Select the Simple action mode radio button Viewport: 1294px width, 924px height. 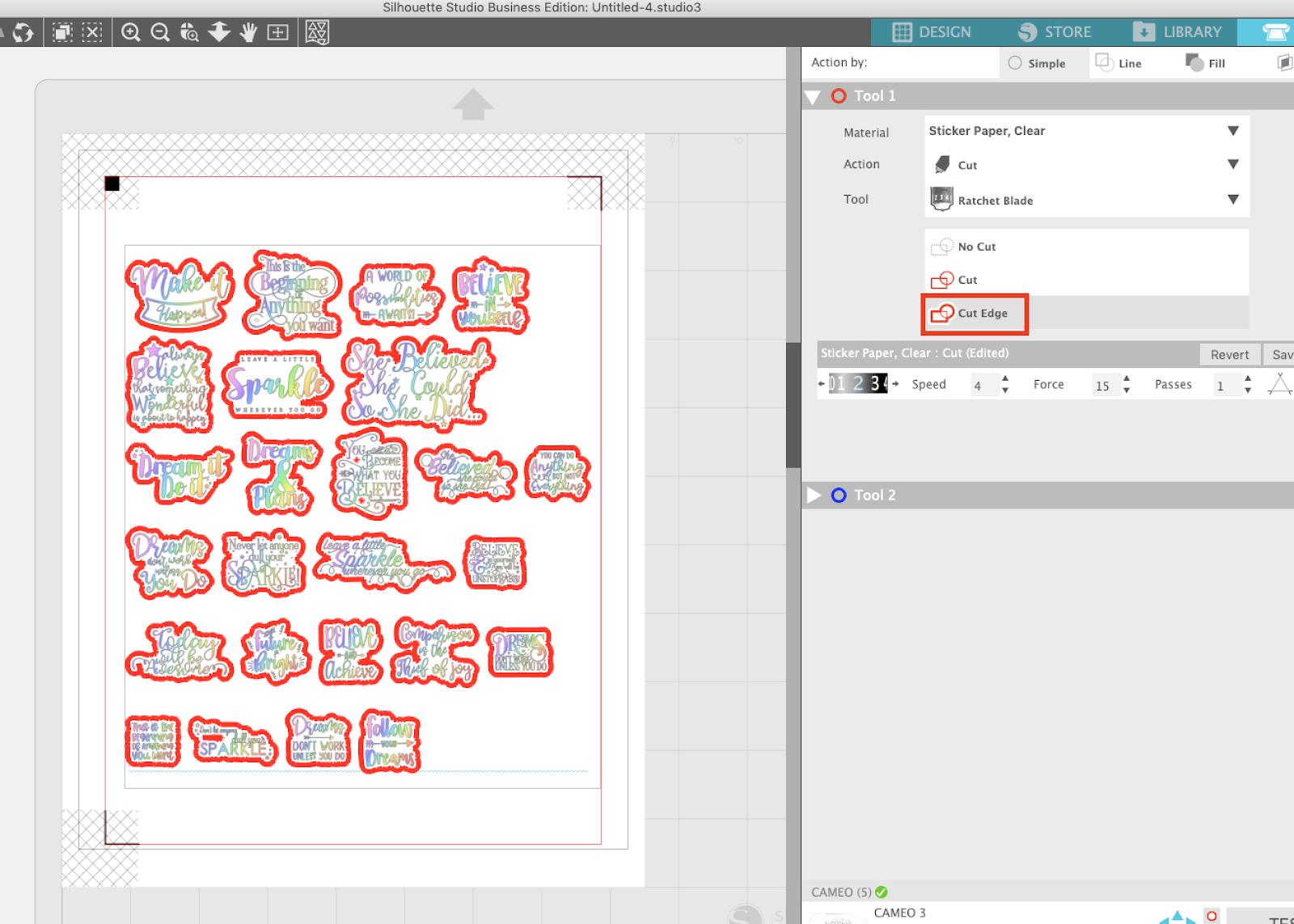(x=1014, y=63)
